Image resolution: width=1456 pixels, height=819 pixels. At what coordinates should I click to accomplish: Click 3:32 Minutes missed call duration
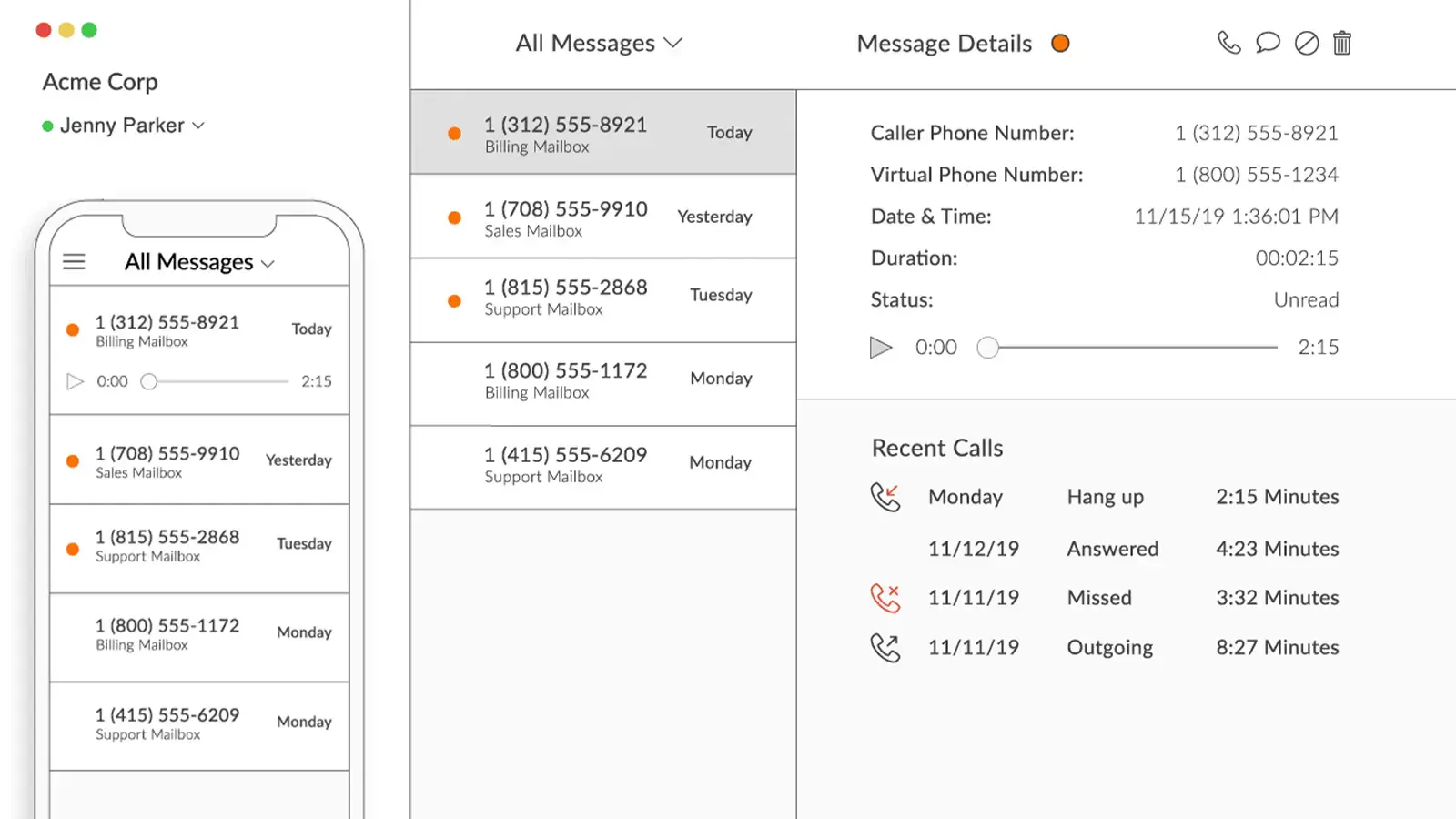1278,598
